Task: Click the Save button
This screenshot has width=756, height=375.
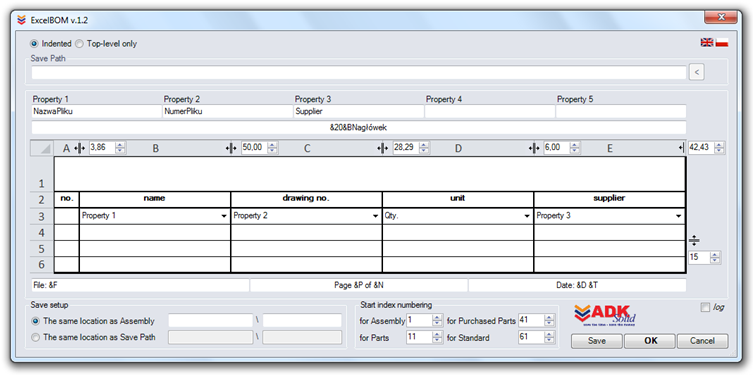Action: [597, 341]
